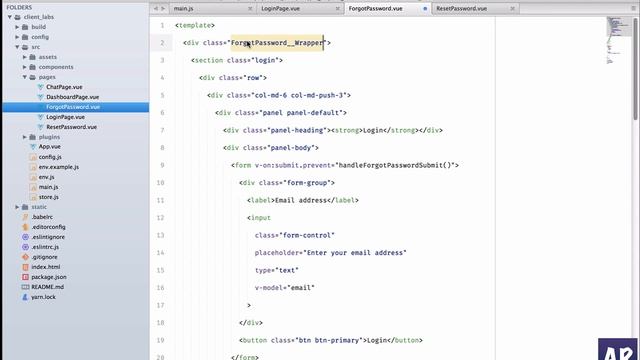This screenshot has height=360, width=640.
Task: Click the .editorconfig file icon
Action: coord(25,227)
